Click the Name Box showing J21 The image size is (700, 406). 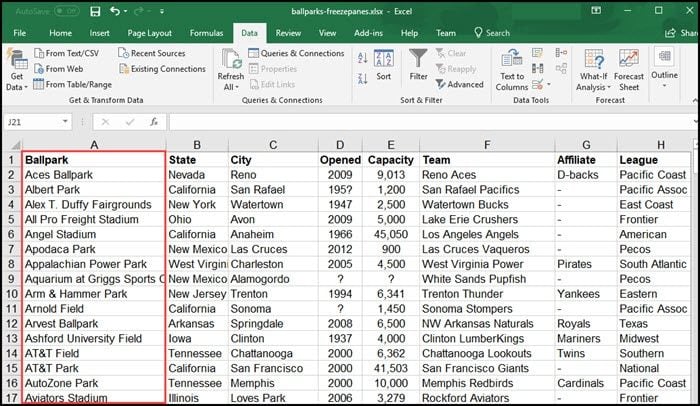coord(33,121)
